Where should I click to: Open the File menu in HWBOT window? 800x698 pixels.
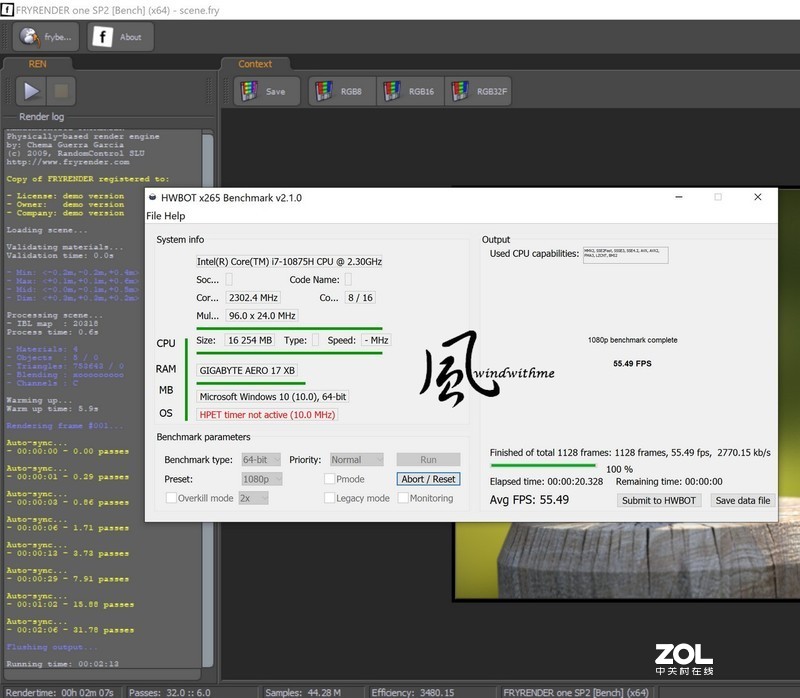[x=154, y=216]
